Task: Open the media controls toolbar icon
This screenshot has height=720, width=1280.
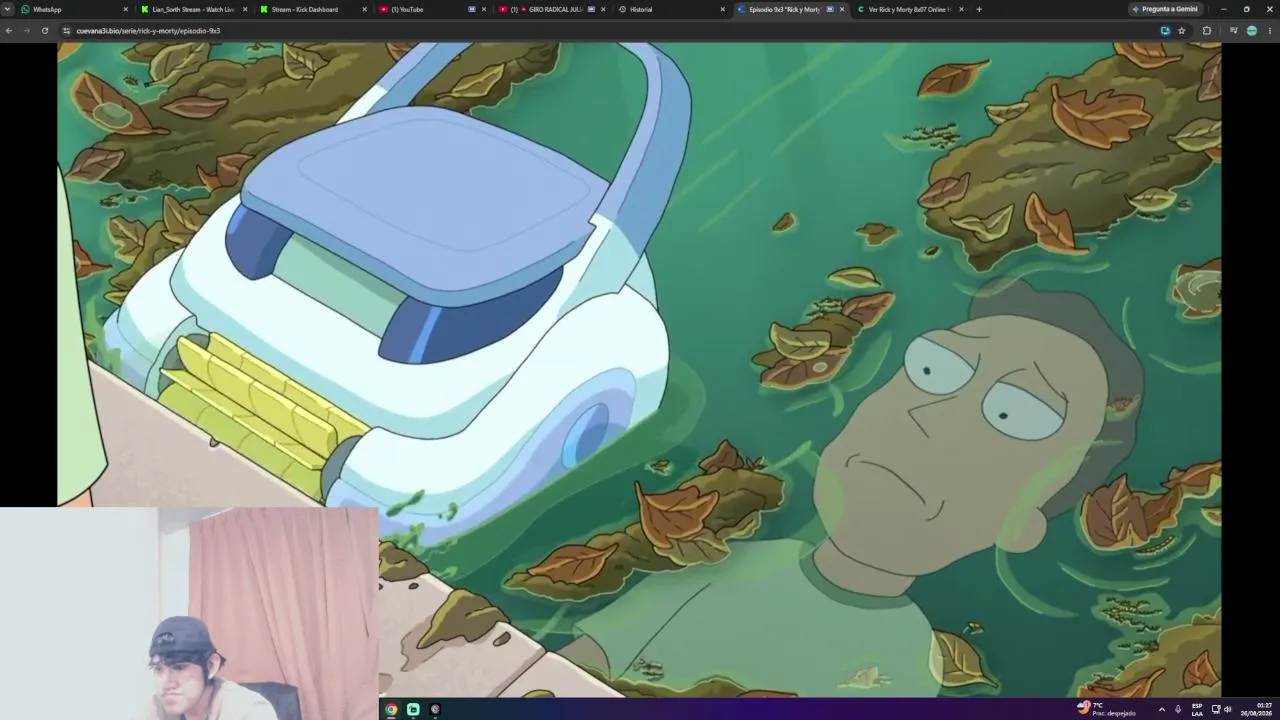Action: [1233, 31]
